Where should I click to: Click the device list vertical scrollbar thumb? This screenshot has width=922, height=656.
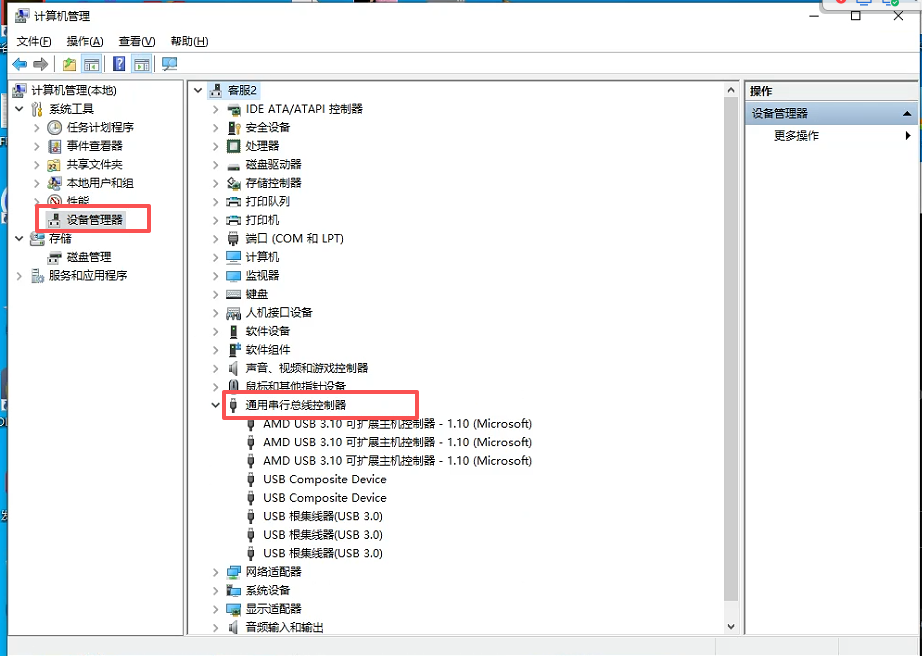(x=731, y=349)
